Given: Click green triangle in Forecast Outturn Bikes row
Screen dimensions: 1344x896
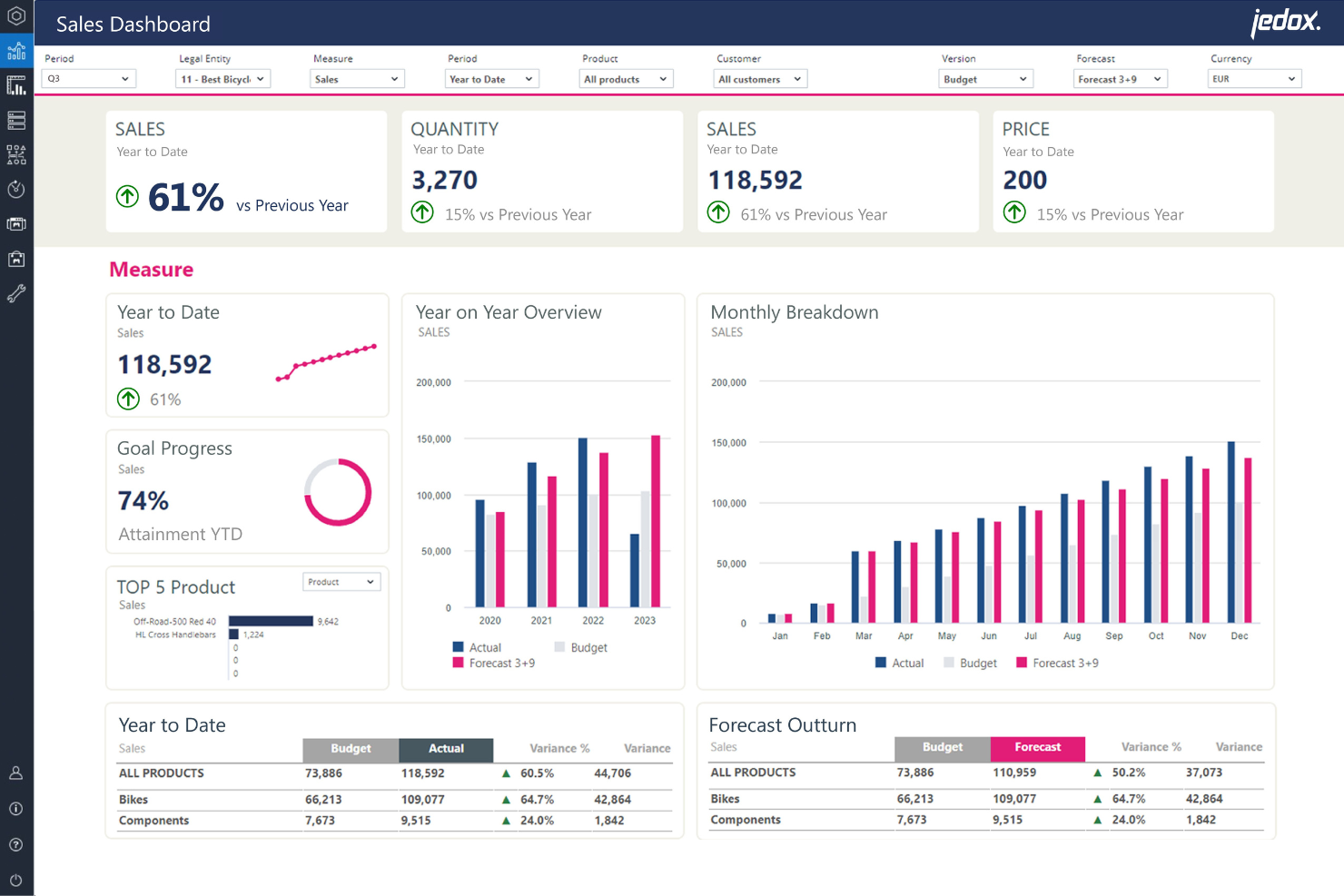Looking at the screenshot, I should [1098, 799].
